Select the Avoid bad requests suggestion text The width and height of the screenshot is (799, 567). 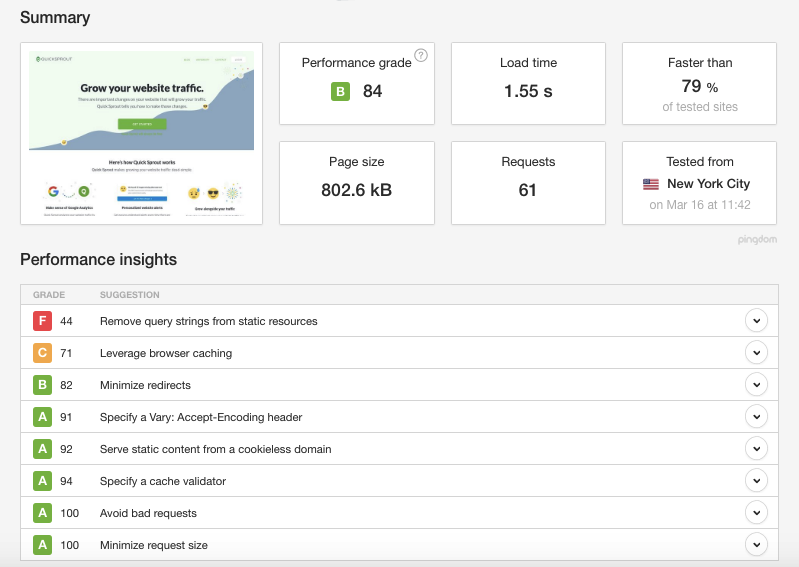(x=148, y=513)
